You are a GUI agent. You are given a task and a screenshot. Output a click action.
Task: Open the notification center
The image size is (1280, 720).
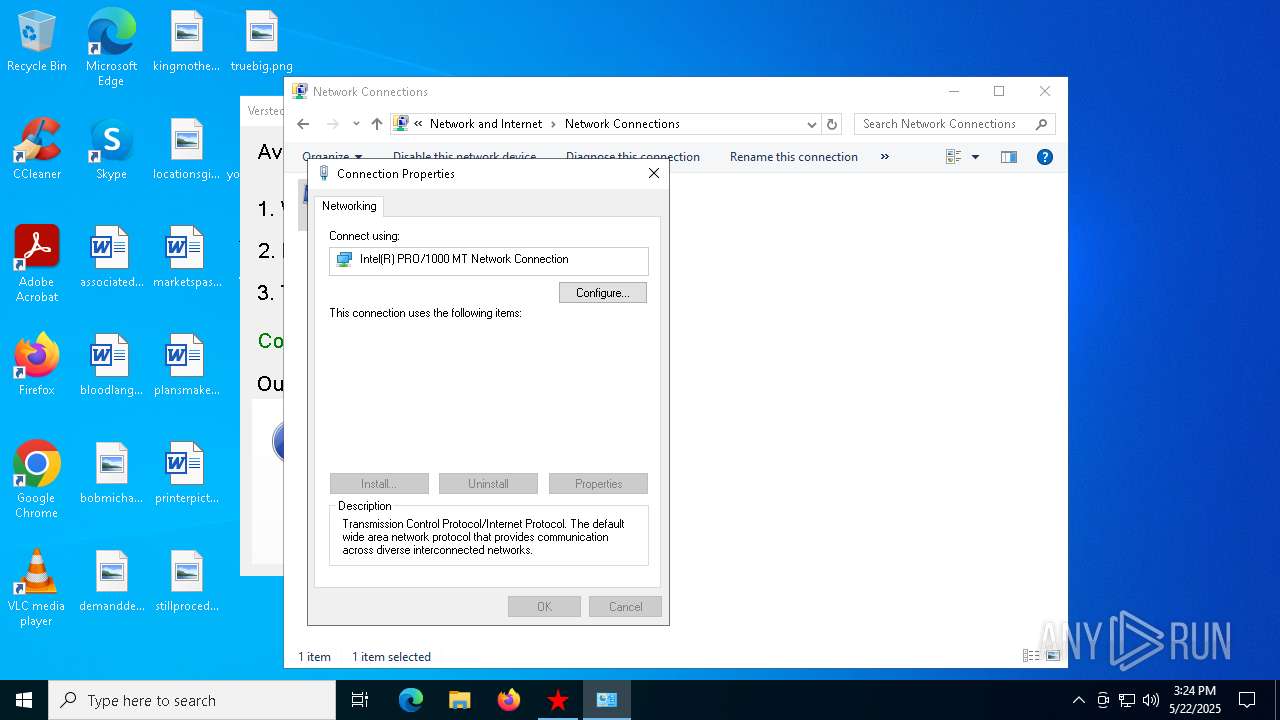click(x=1247, y=700)
